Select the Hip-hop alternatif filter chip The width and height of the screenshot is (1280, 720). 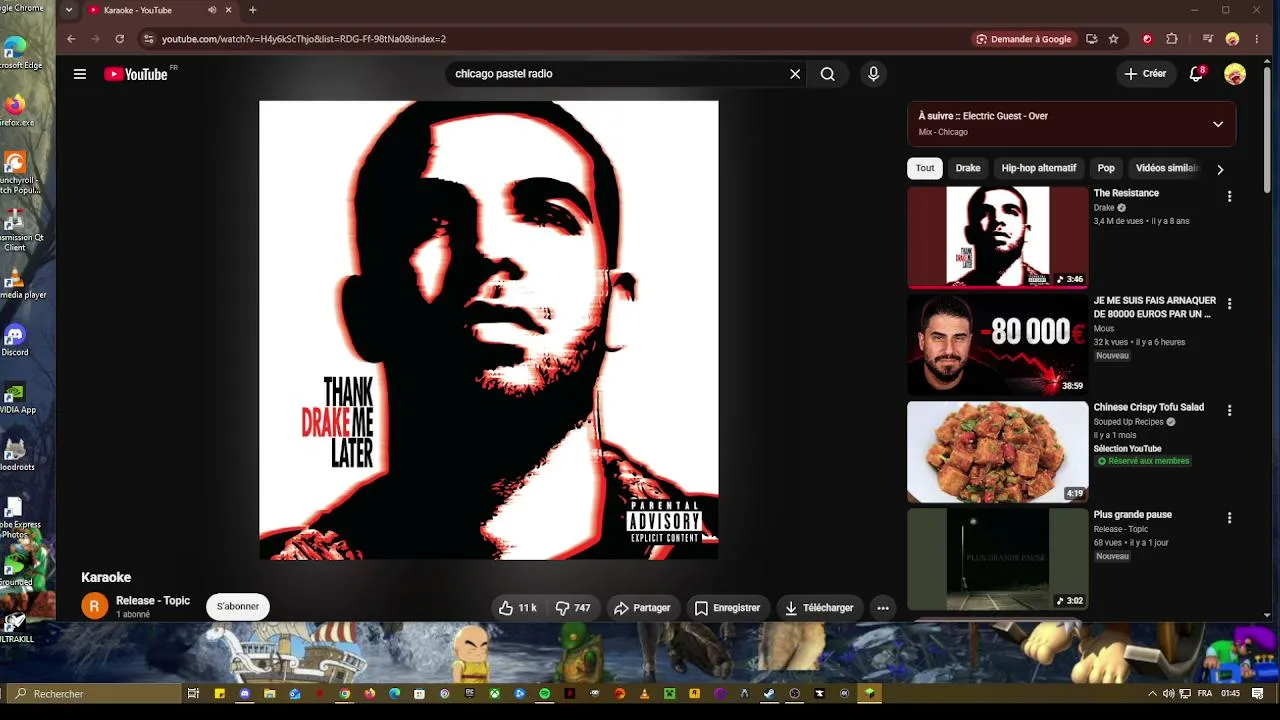(1039, 168)
